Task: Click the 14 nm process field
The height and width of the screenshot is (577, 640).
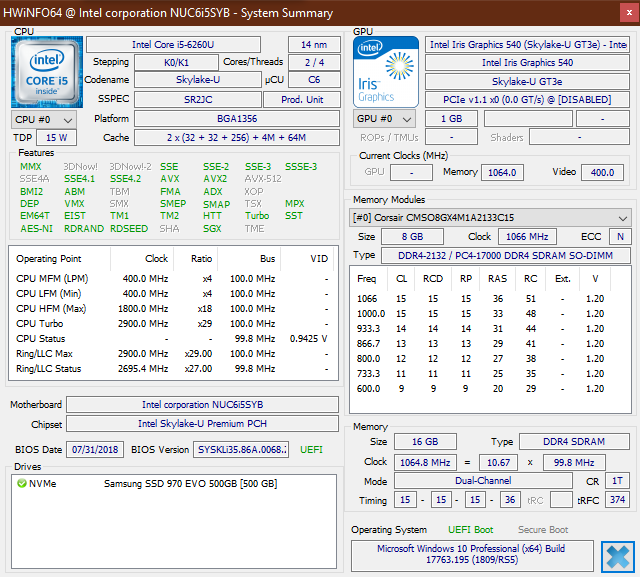Action: click(x=314, y=44)
